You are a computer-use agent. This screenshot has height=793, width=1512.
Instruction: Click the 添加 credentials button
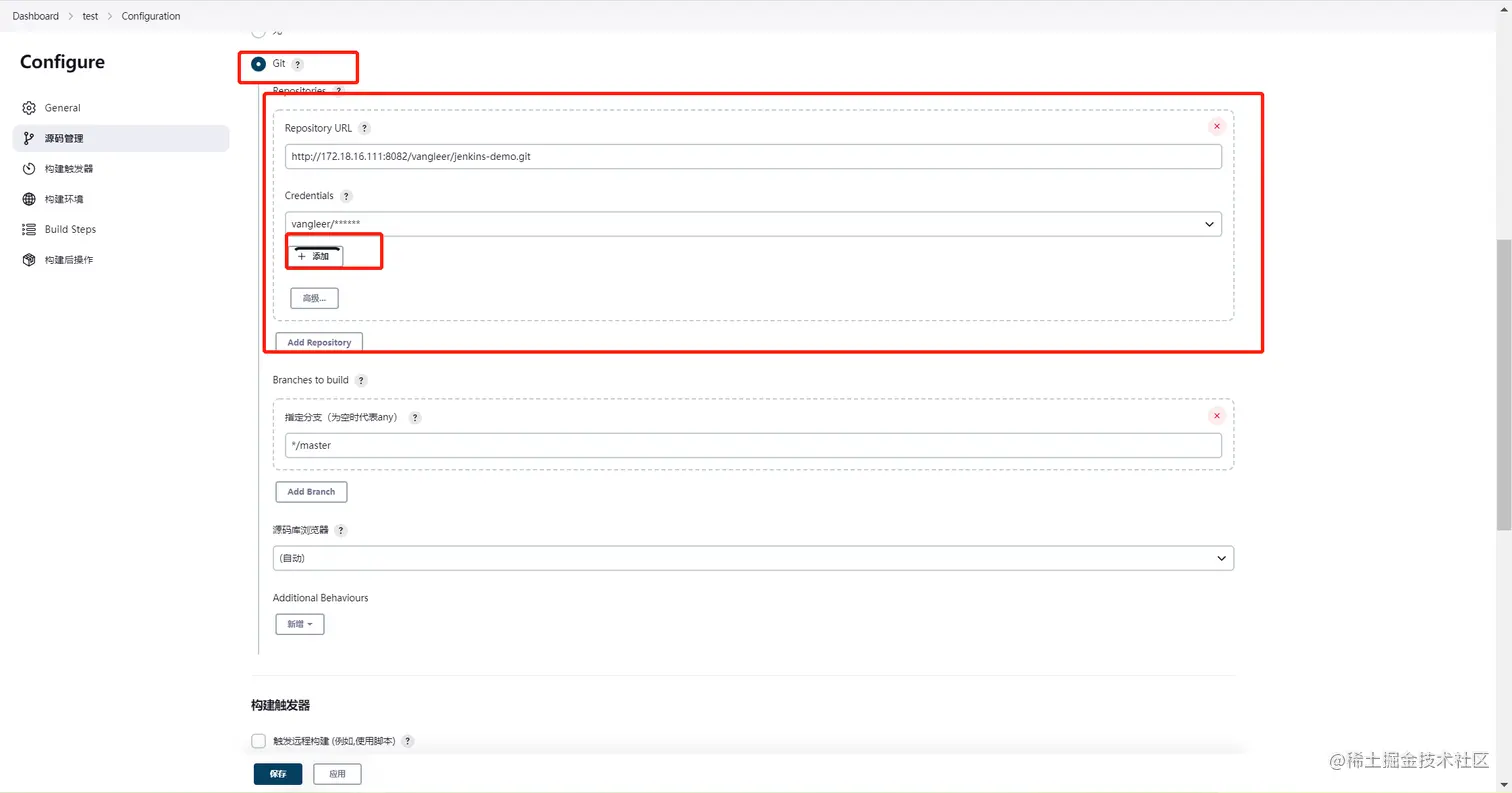pyautogui.click(x=315, y=256)
